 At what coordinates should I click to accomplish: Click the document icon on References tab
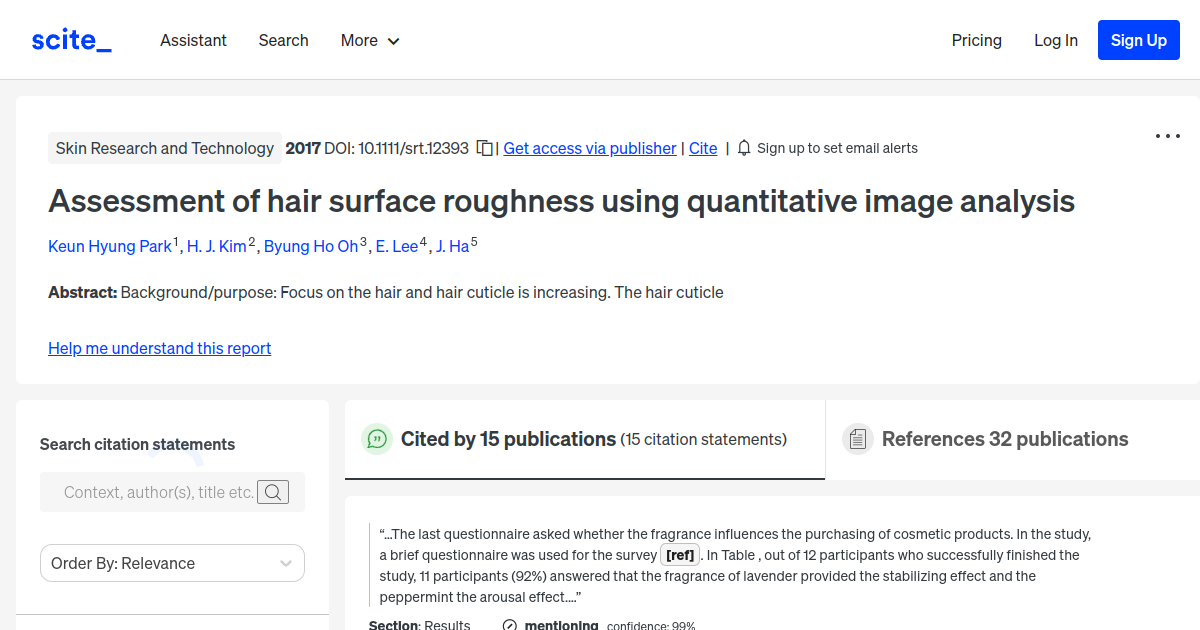coord(858,438)
